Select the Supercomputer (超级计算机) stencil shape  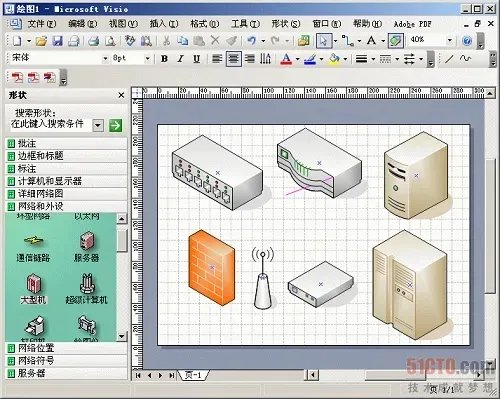point(87,288)
